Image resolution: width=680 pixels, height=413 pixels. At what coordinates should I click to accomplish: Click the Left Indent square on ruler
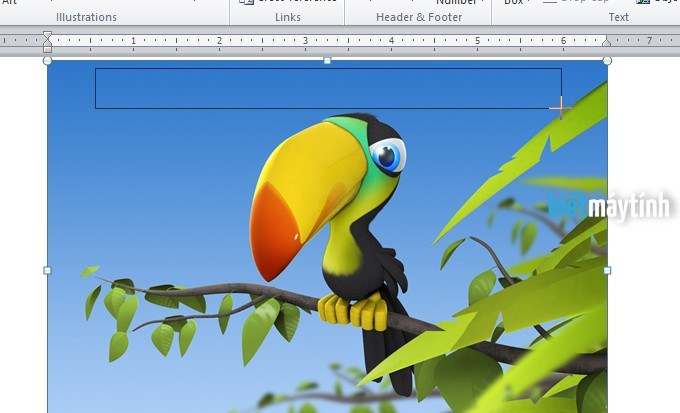(x=47, y=49)
